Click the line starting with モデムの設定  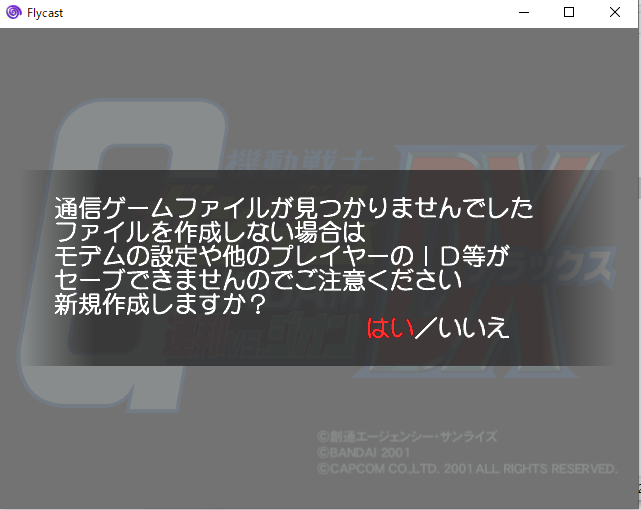point(282,256)
